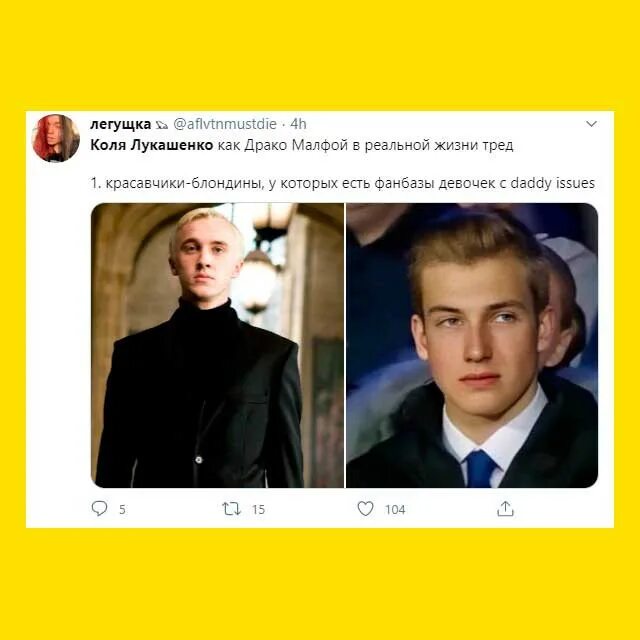Click the @aflvtnmustdie handle
The width and height of the screenshot is (640, 640).
[225, 124]
